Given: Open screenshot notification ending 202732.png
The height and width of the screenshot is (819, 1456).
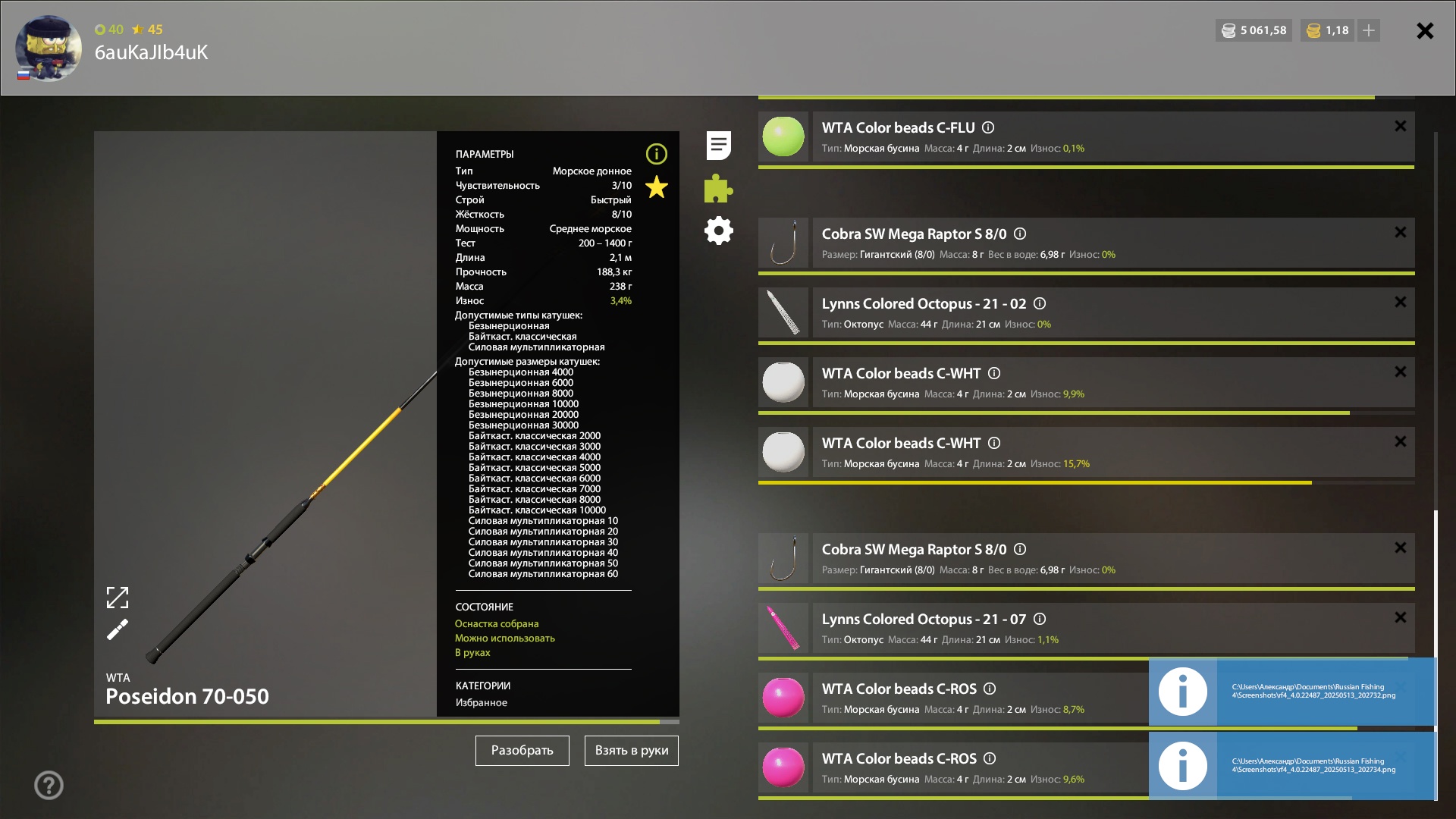Looking at the screenshot, I should (x=1292, y=692).
